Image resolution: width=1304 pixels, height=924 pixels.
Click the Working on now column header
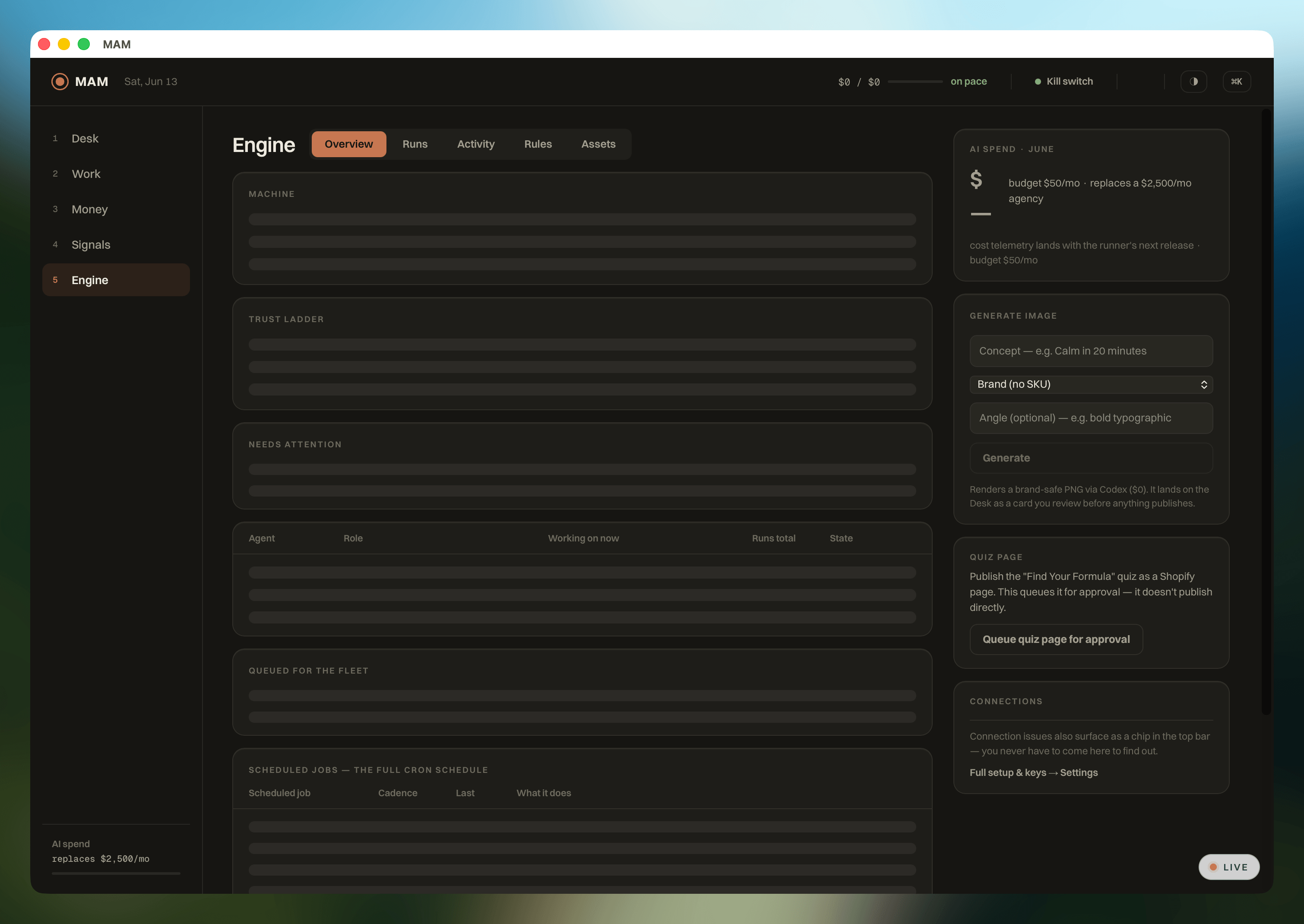click(583, 538)
